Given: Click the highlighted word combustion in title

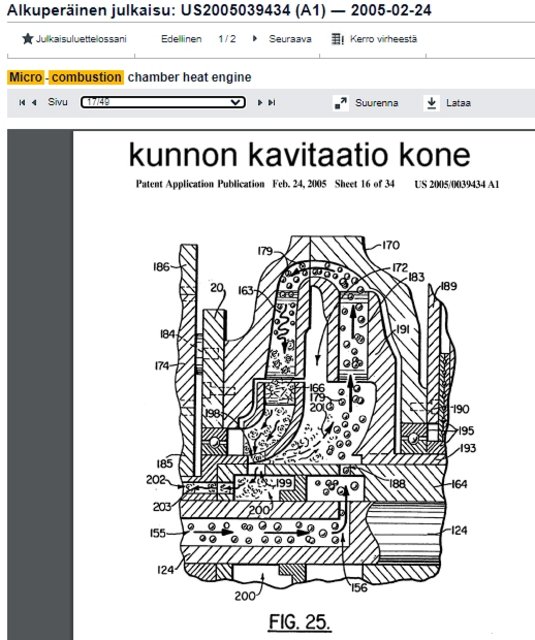Looking at the screenshot, I should tap(87, 77).
